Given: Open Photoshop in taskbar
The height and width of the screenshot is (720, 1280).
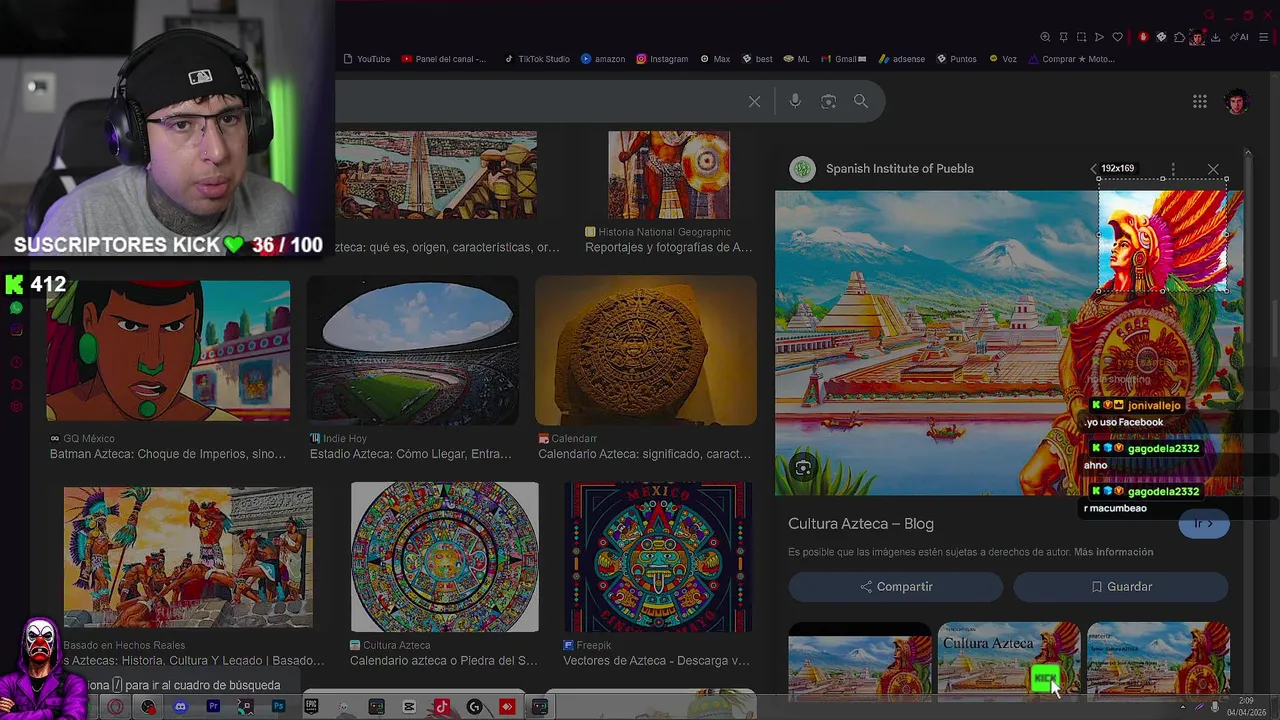Looking at the screenshot, I should [278, 707].
